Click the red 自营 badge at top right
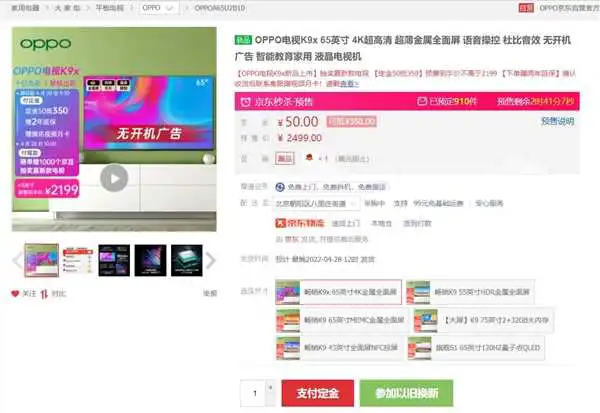 [x=526, y=8]
